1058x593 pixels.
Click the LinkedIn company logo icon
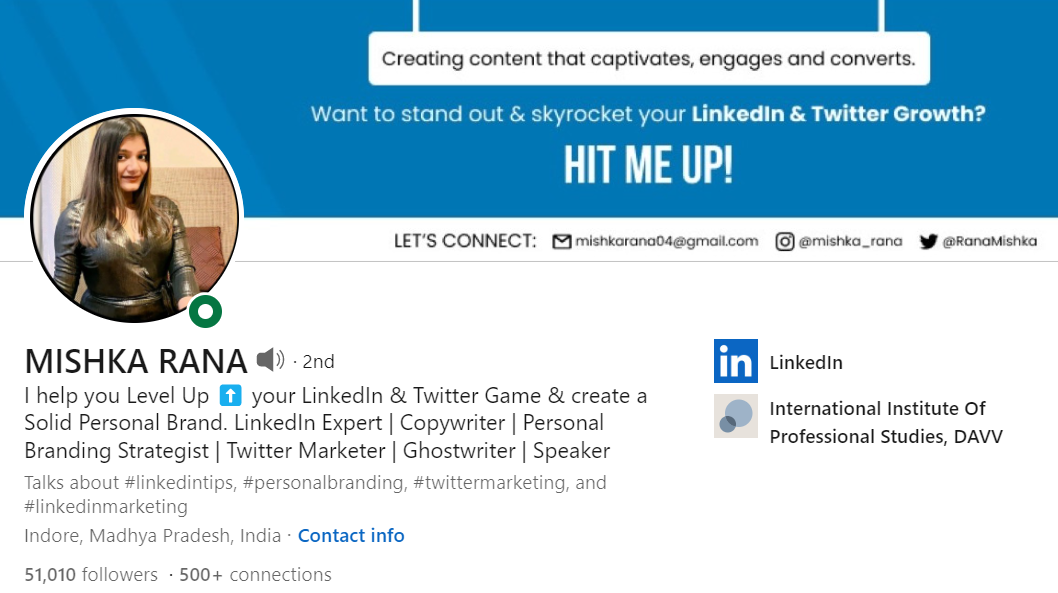[x=735, y=361]
